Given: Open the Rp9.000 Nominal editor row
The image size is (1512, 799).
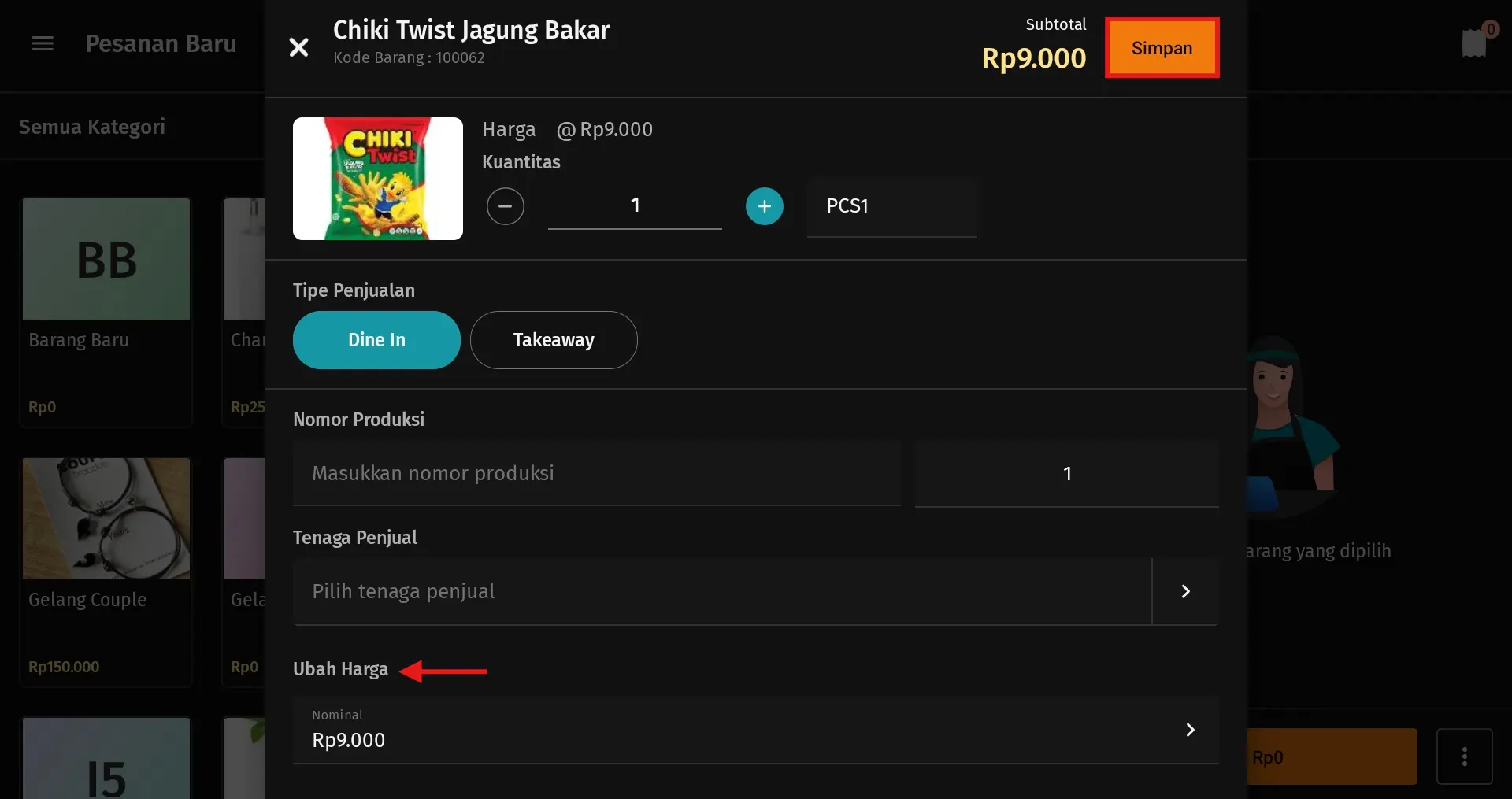Looking at the screenshot, I should 709,730.
